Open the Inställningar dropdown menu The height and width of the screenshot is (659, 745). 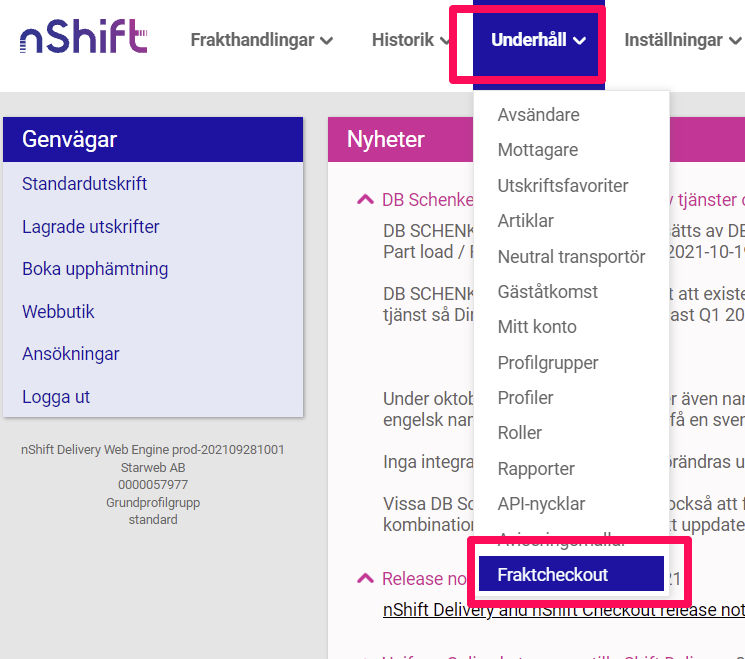(682, 40)
